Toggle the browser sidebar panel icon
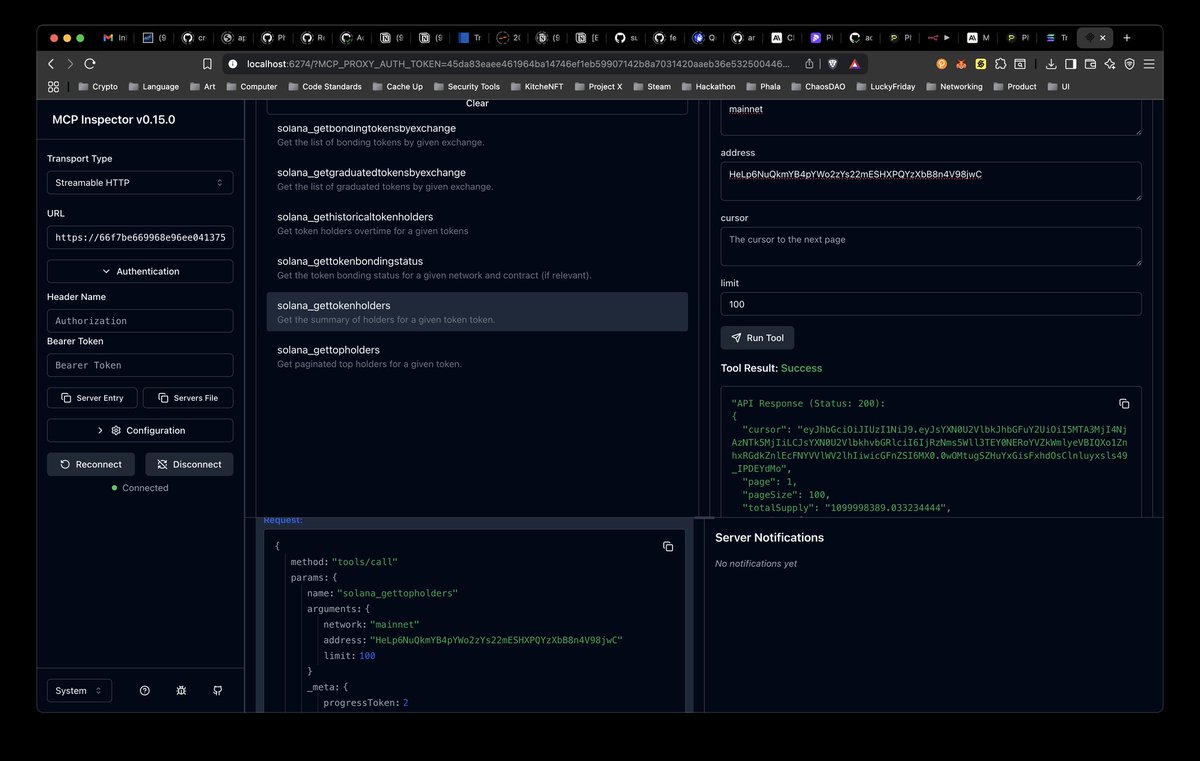Image resolution: width=1200 pixels, height=761 pixels. pos(1070,63)
